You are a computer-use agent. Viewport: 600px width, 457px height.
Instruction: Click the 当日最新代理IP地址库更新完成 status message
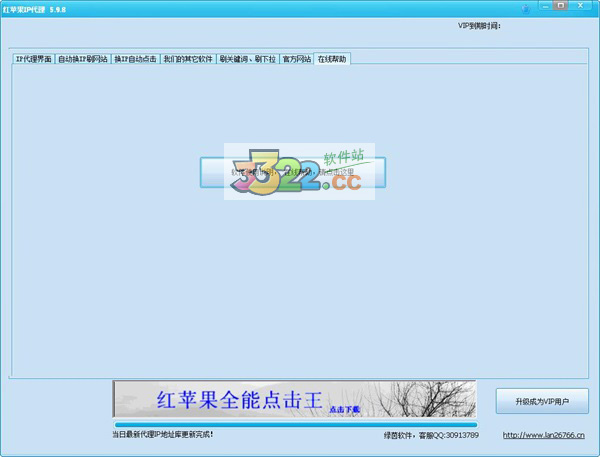click(x=163, y=434)
